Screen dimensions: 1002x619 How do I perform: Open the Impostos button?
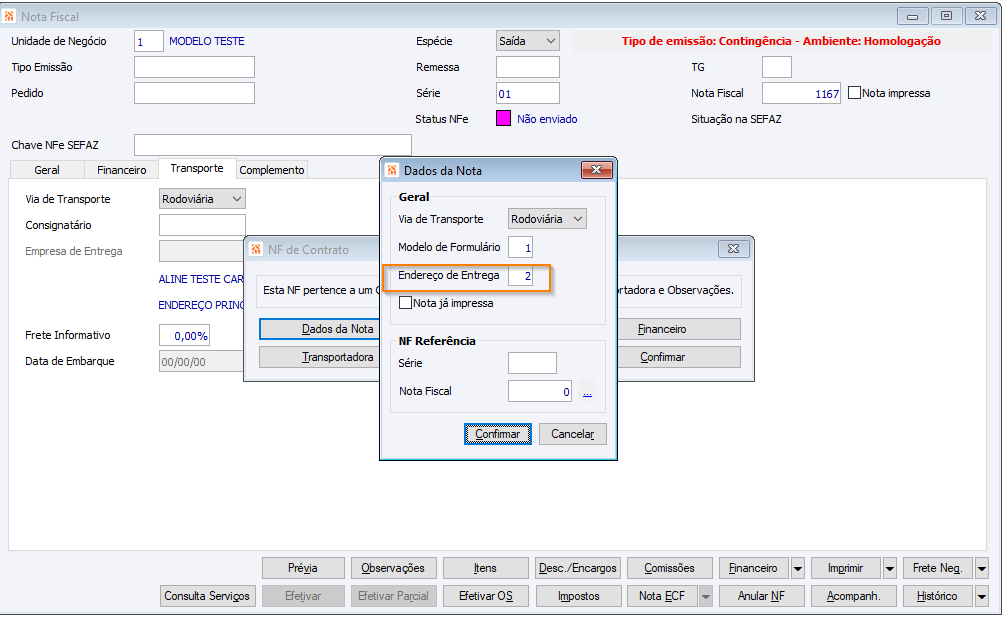[x=578, y=596]
